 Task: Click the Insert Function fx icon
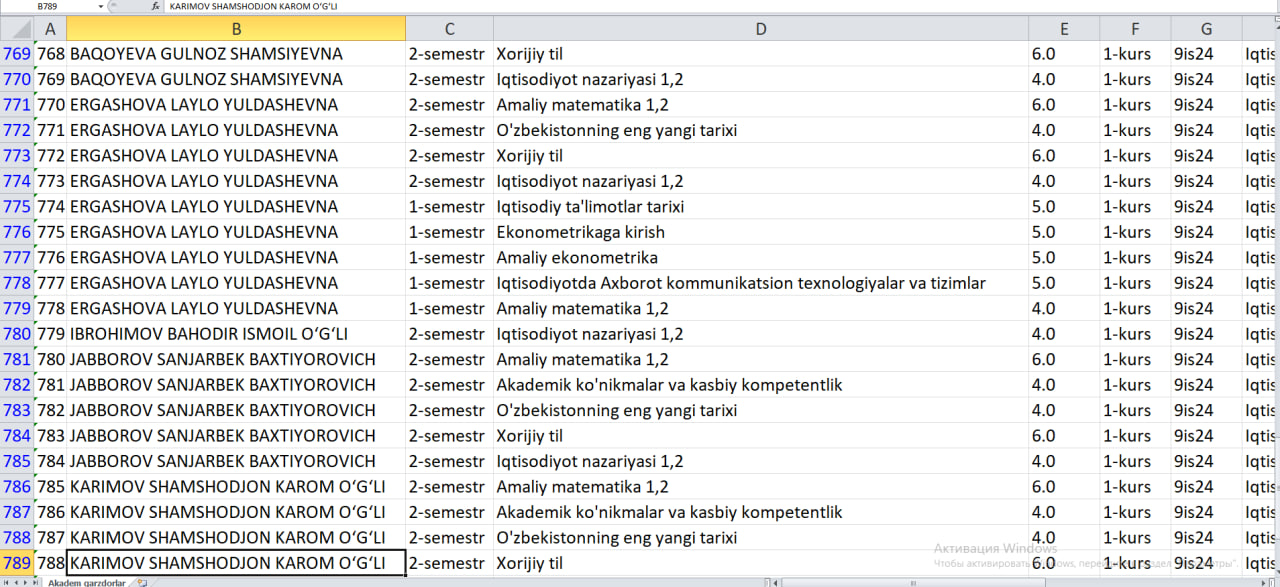click(155, 6)
